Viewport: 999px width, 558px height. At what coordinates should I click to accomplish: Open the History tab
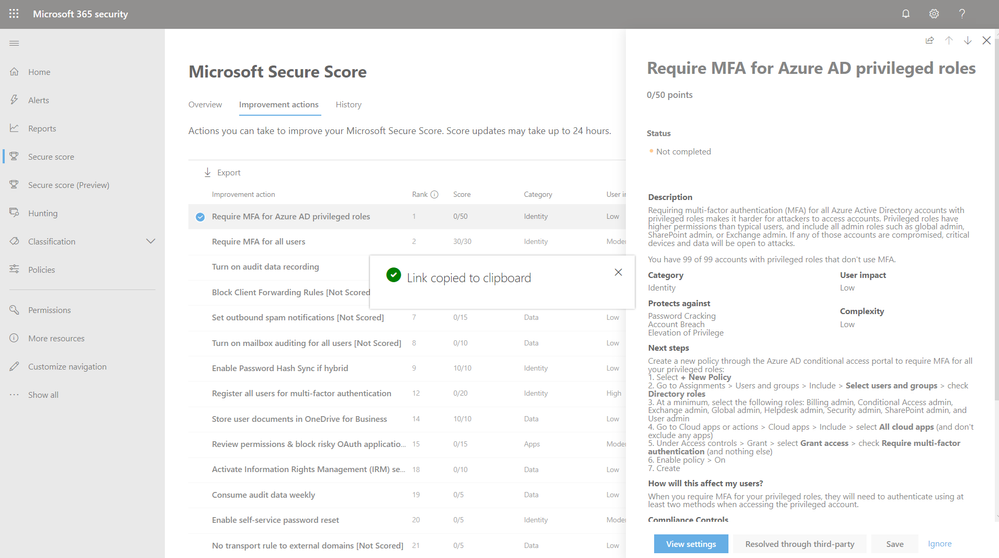point(349,104)
